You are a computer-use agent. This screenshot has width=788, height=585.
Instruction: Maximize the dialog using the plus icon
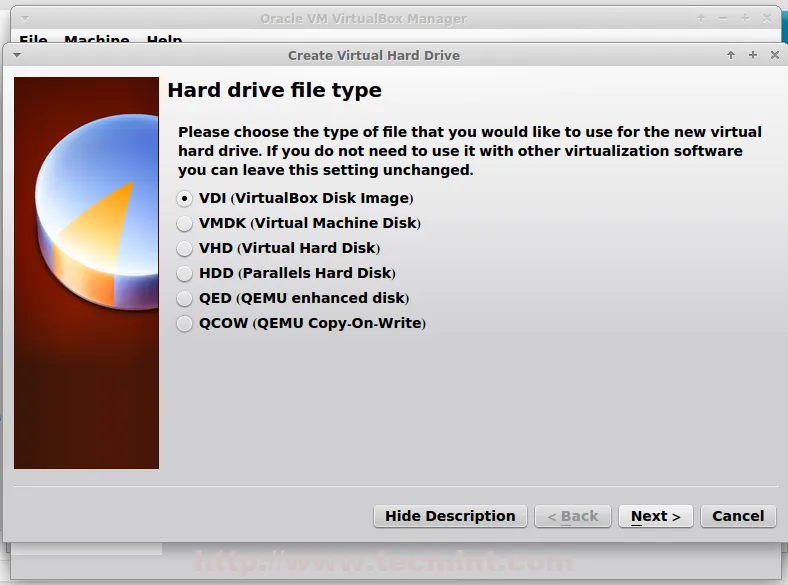click(753, 55)
